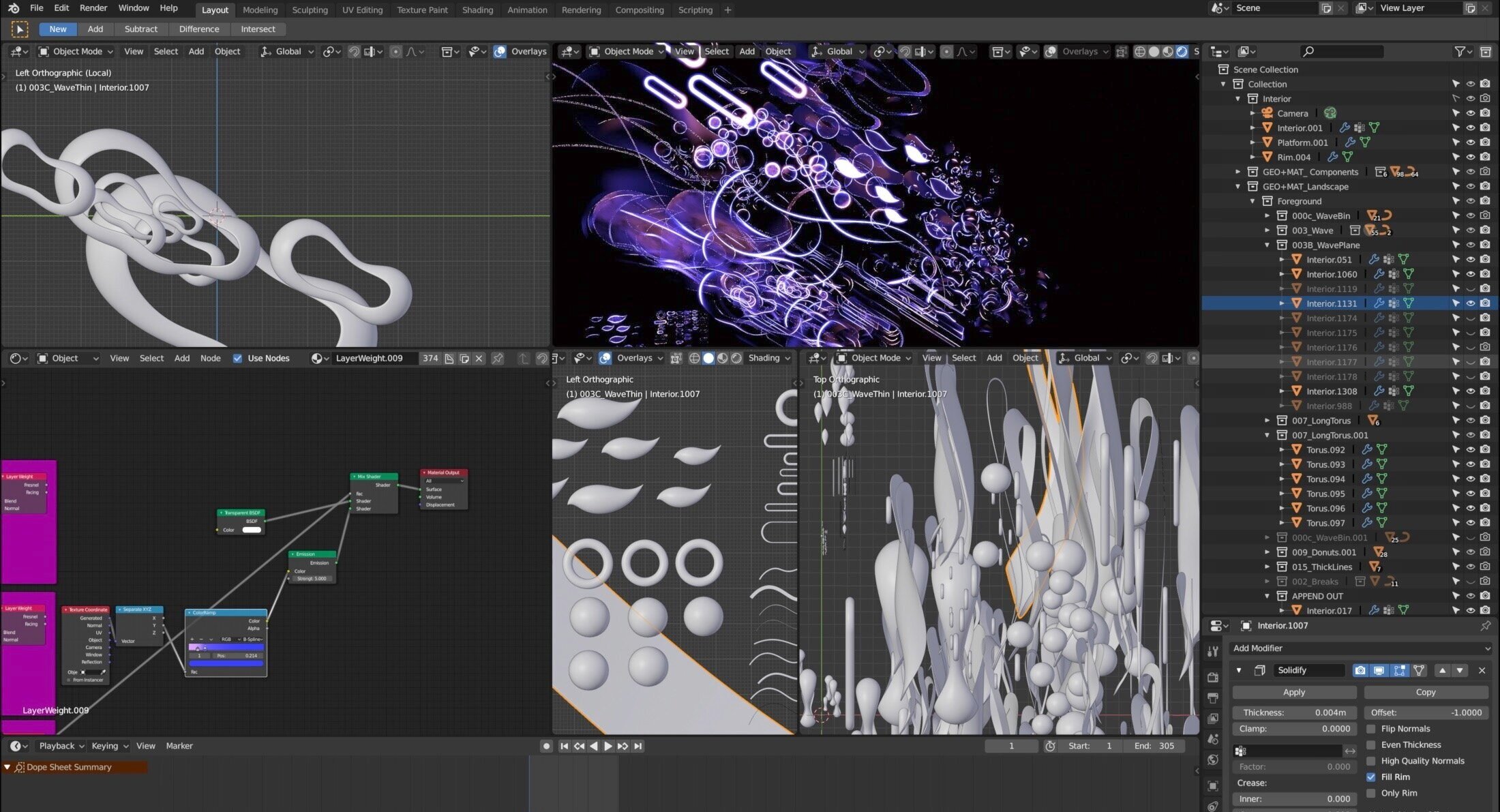
Task: Unlink LayerWeight.009 material with X icon
Action: [479, 358]
